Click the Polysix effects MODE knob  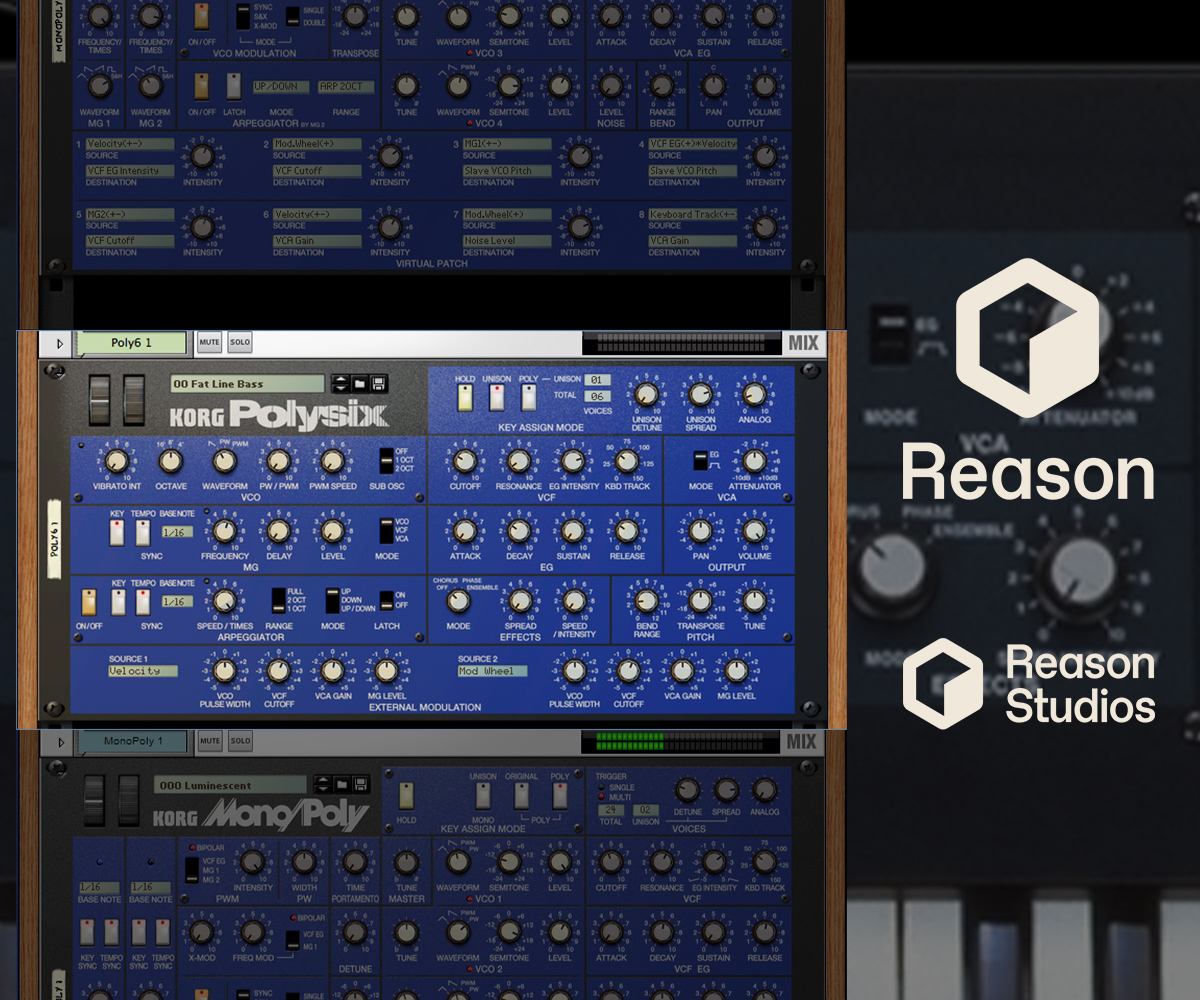pyautogui.click(x=458, y=601)
